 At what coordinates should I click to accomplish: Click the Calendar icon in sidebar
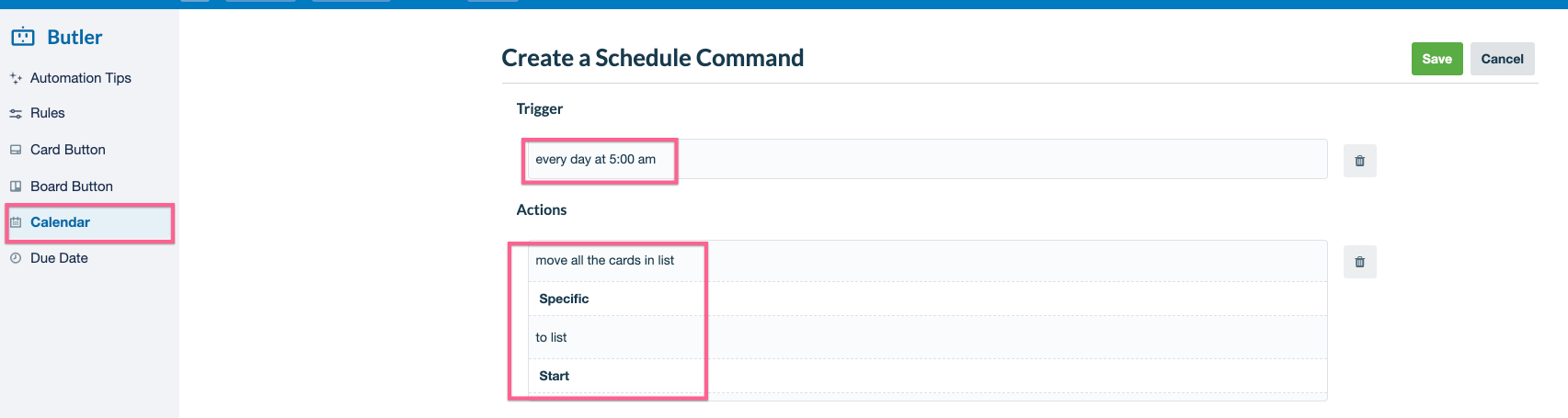(x=16, y=222)
